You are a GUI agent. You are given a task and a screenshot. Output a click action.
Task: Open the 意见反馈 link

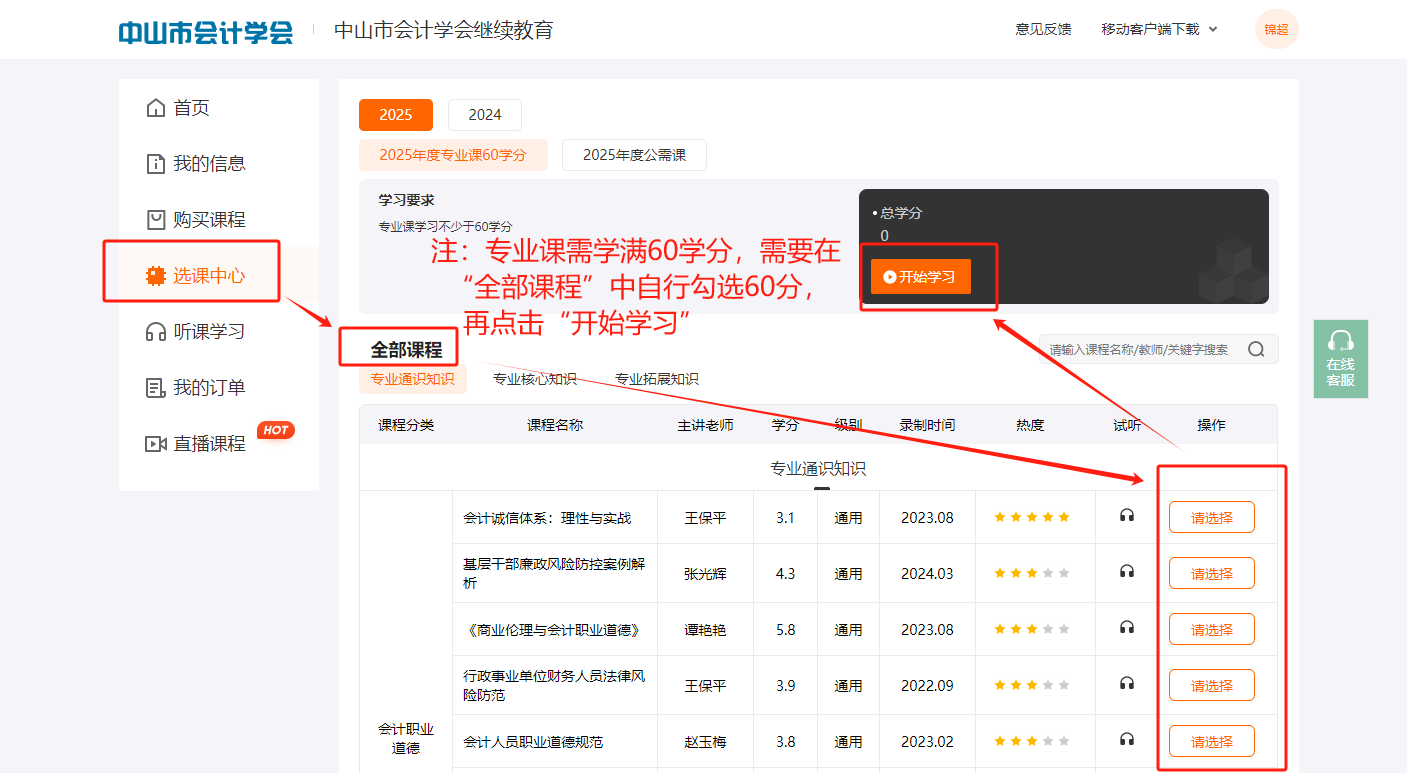point(1043,29)
